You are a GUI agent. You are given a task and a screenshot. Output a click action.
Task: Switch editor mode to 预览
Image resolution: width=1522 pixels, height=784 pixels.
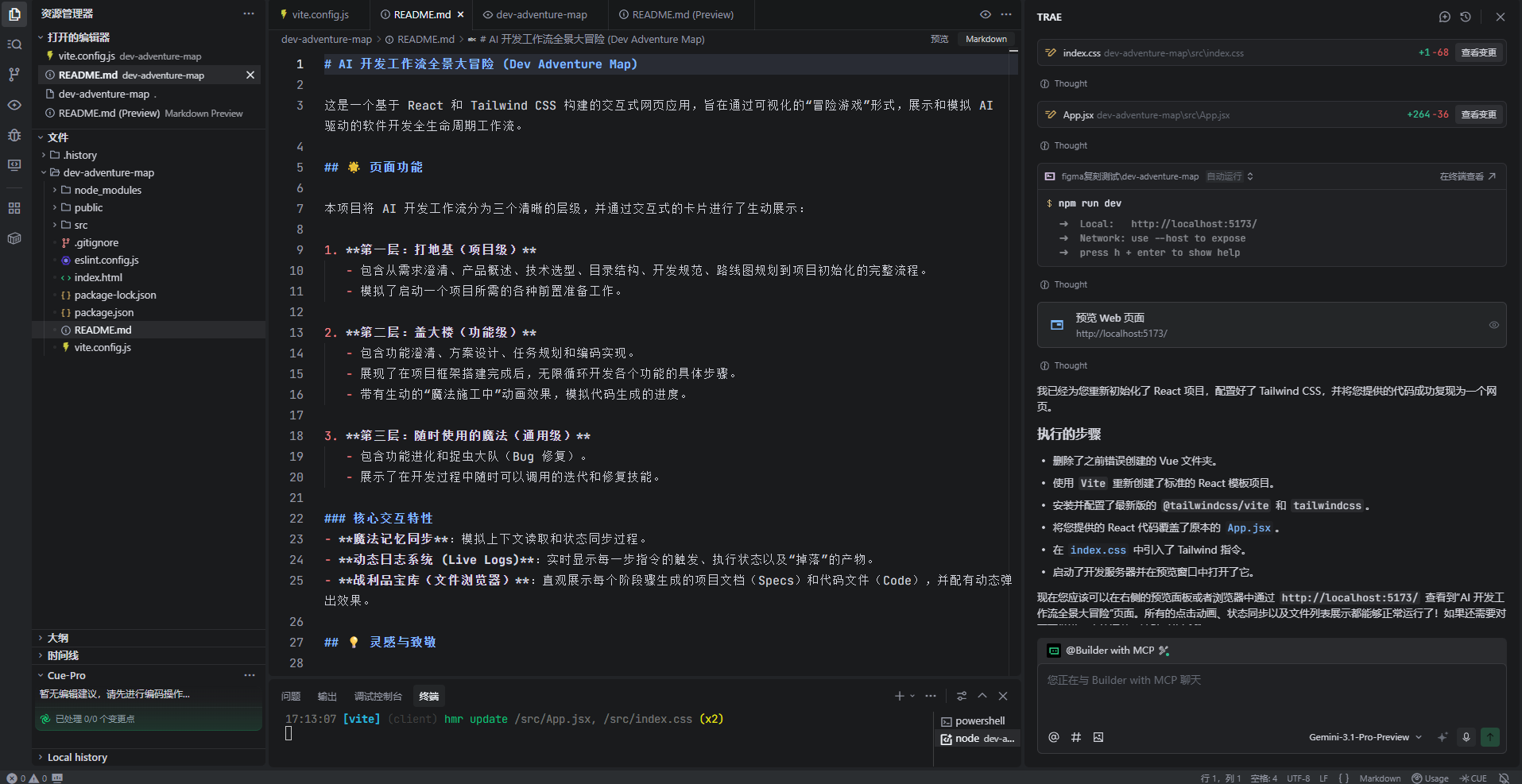(939, 39)
